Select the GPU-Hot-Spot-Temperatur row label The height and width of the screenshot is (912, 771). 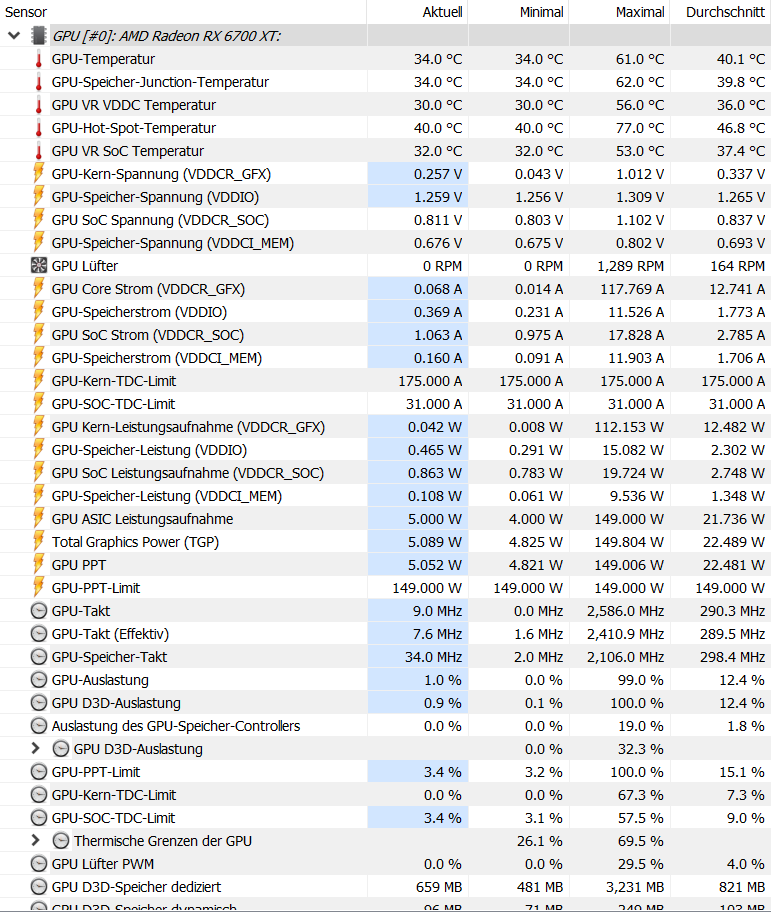click(134, 128)
